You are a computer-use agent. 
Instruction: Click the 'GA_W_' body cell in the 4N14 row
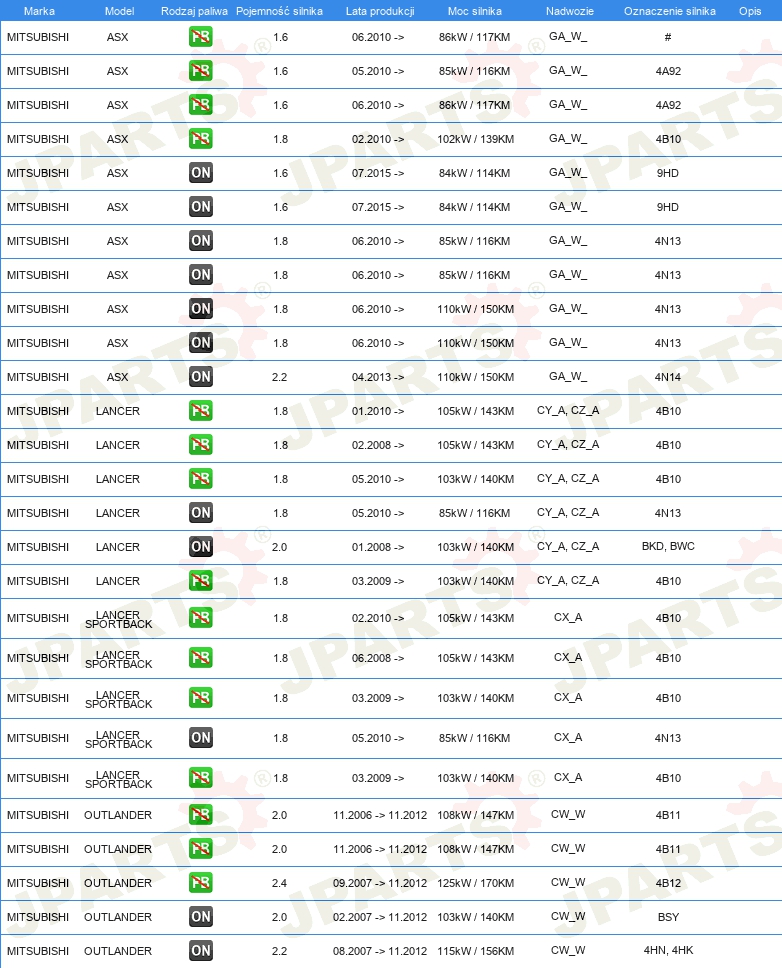(x=568, y=376)
